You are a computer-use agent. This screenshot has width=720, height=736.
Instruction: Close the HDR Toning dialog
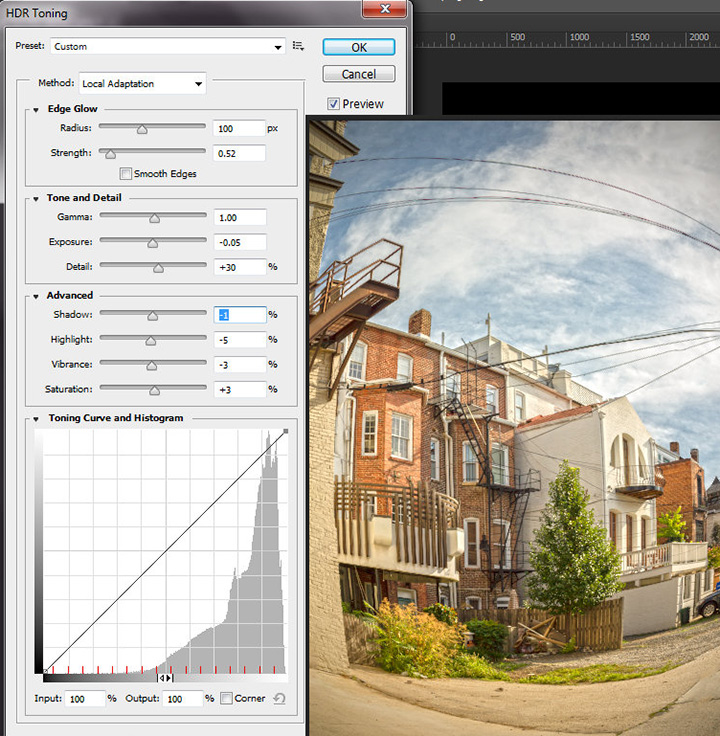click(x=384, y=10)
